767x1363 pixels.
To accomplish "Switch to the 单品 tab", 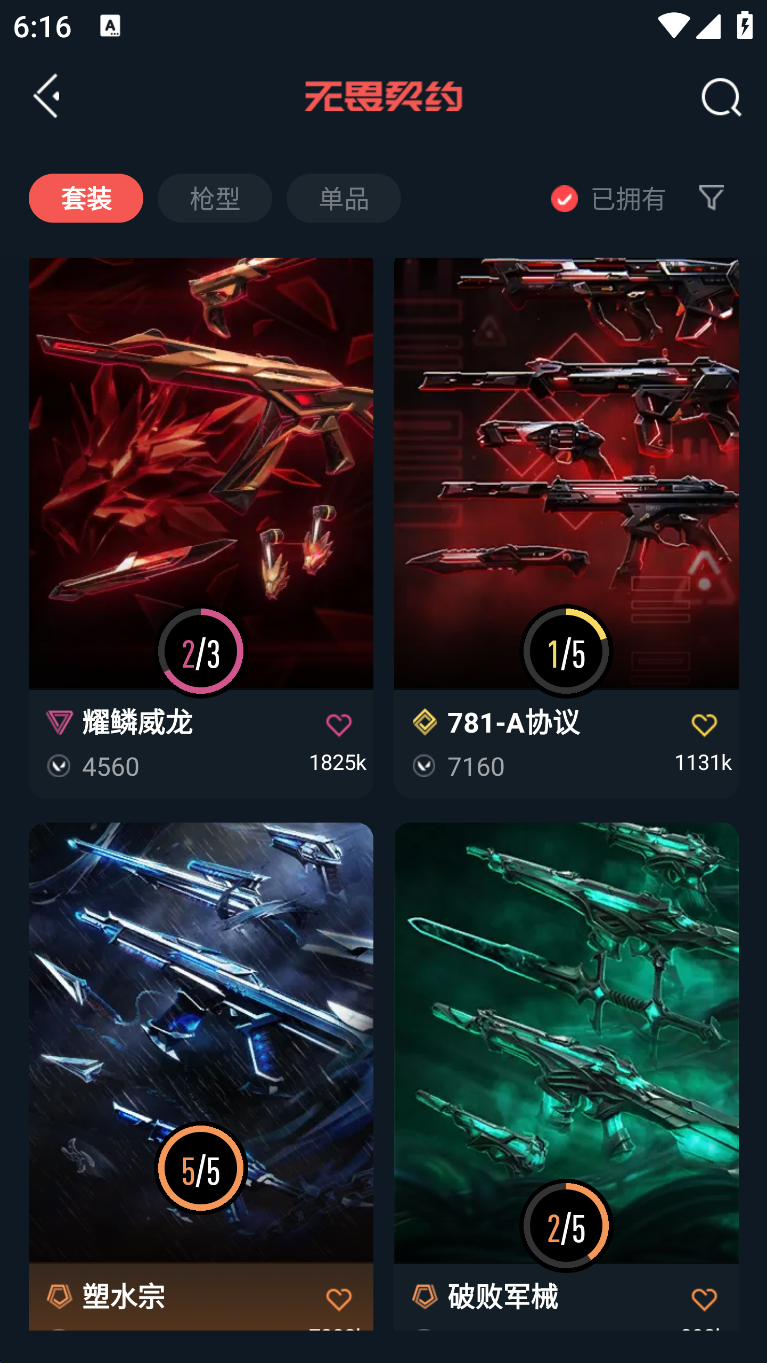I will (x=344, y=198).
